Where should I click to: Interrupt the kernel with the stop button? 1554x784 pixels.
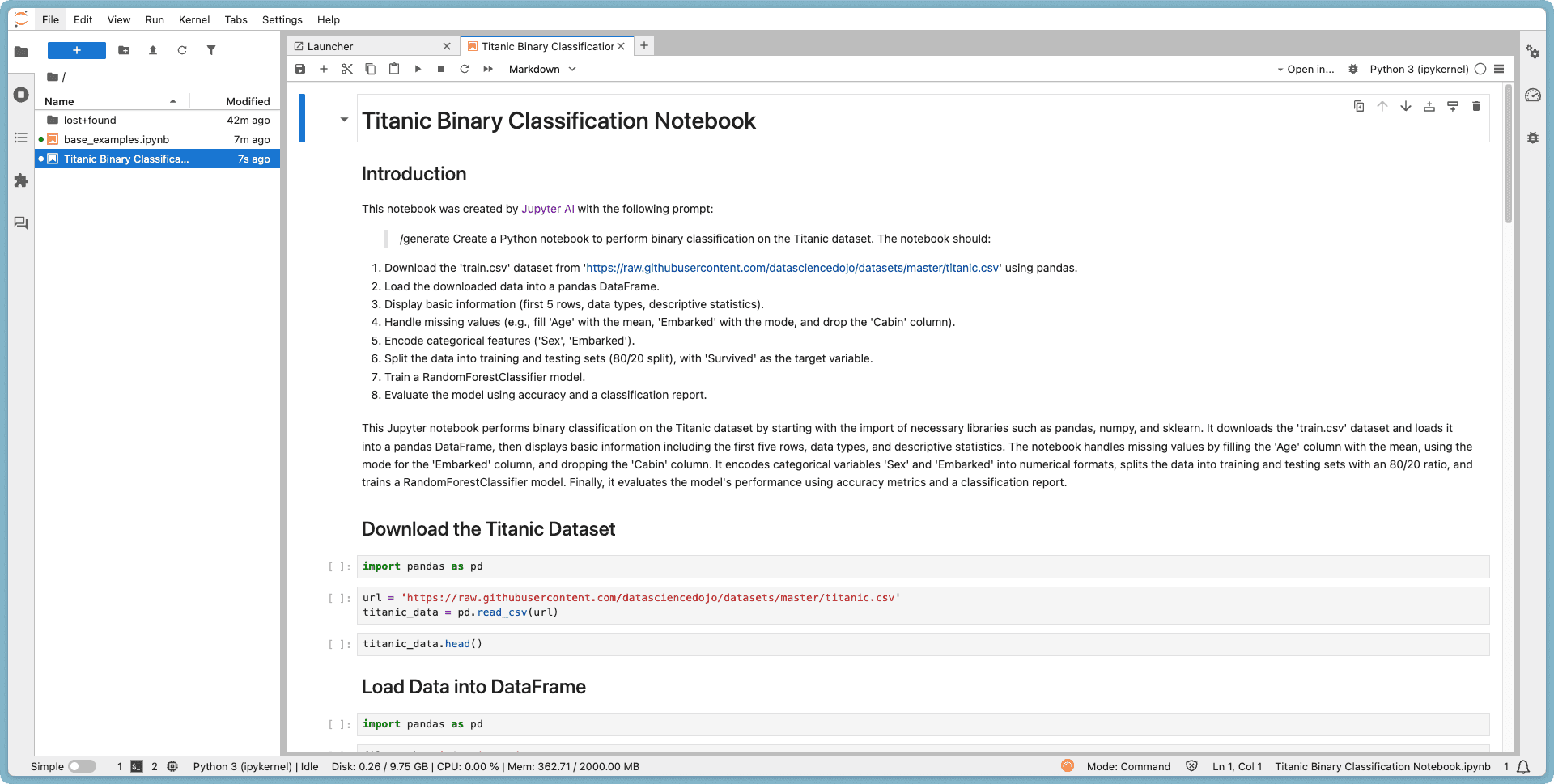[441, 69]
